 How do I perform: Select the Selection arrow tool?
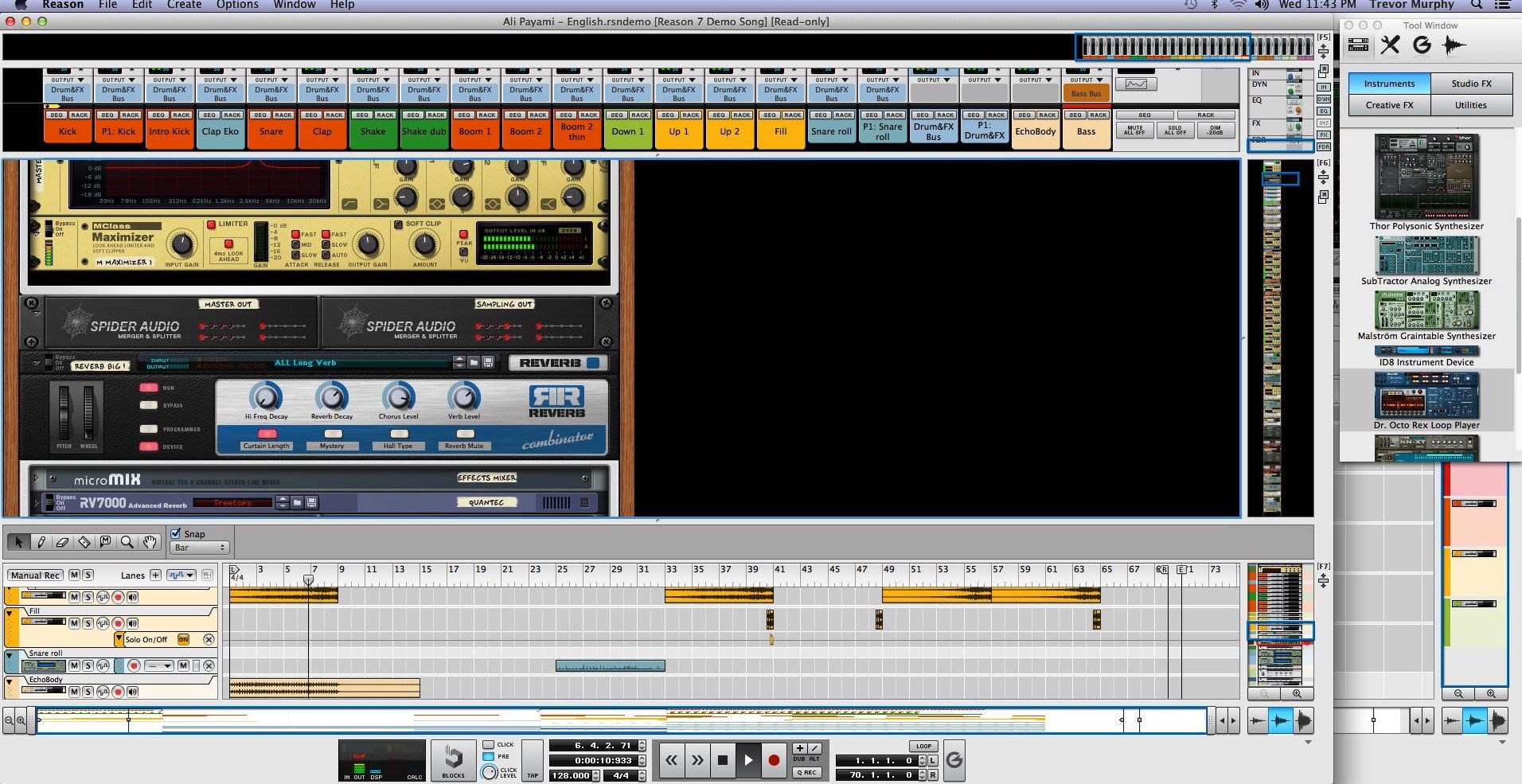click(18, 542)
